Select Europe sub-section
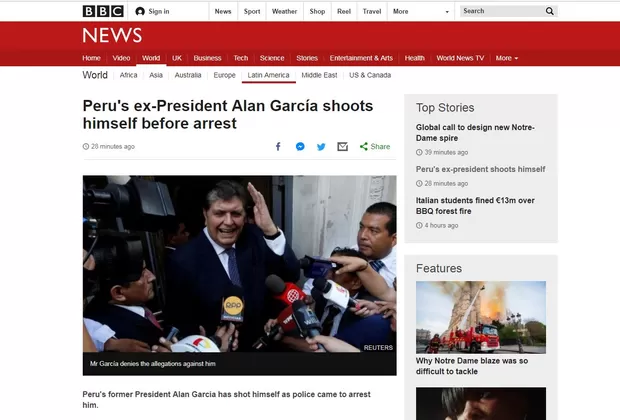 pos(224,75)
